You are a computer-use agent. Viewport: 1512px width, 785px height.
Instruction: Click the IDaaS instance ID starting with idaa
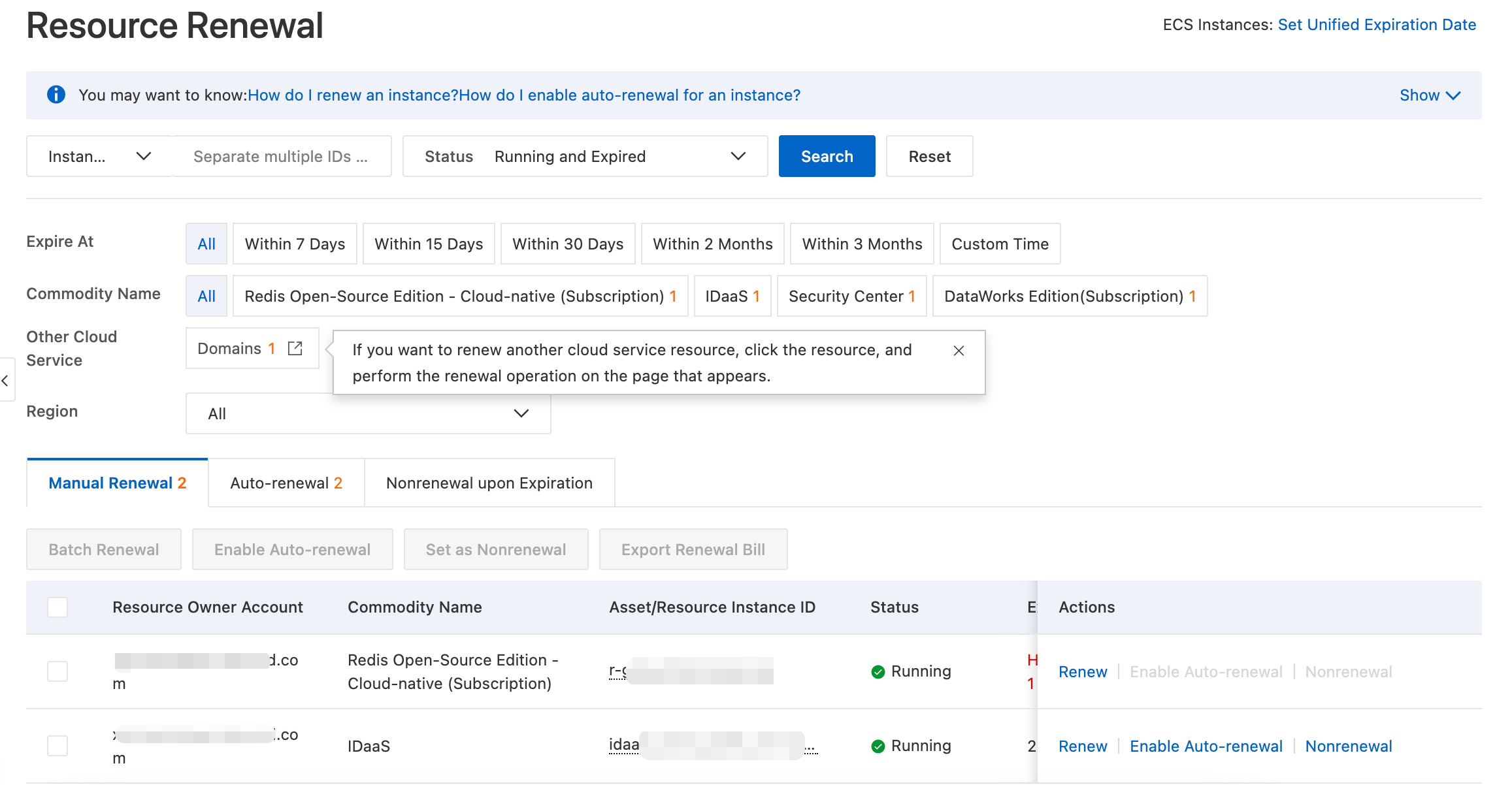(x=713, y=745)
